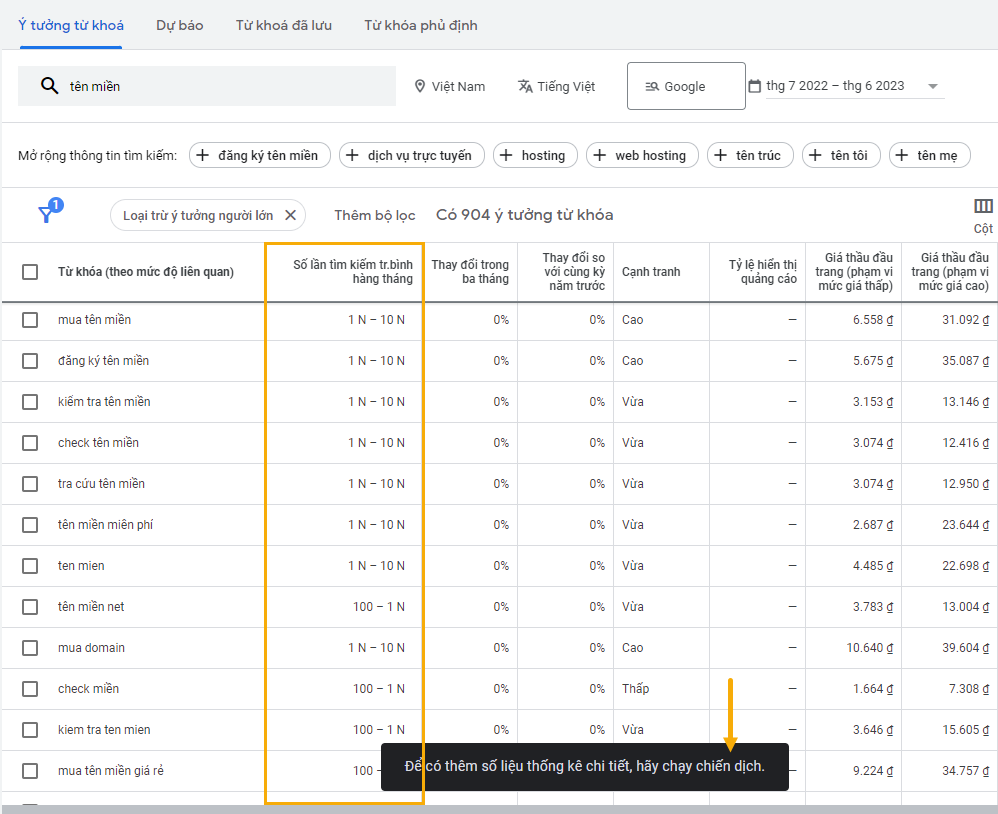Viewport: 998px width, 814px height.
Task: Open the date range dropdown arrow
Action: 933,86
